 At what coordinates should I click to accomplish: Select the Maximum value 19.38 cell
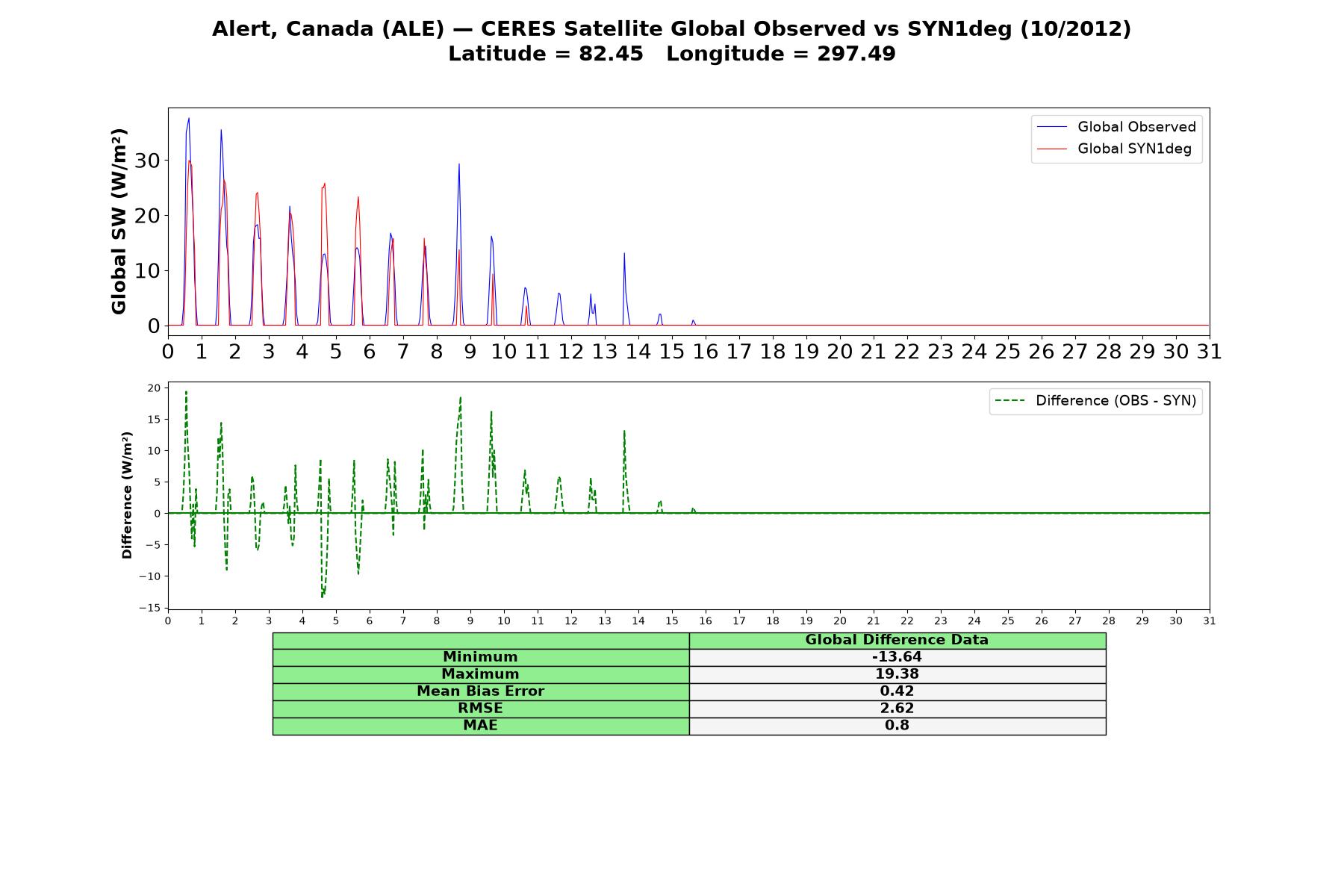click(897, 674)
